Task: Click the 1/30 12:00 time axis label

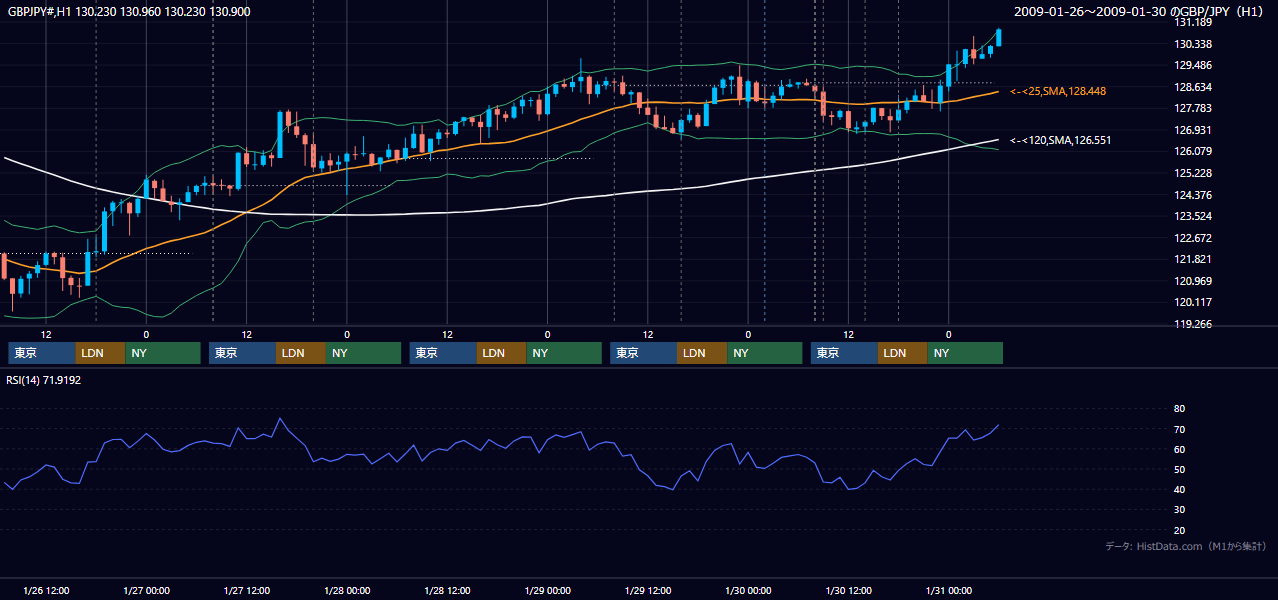Action: pyautogui.click(x=848, y=590)
